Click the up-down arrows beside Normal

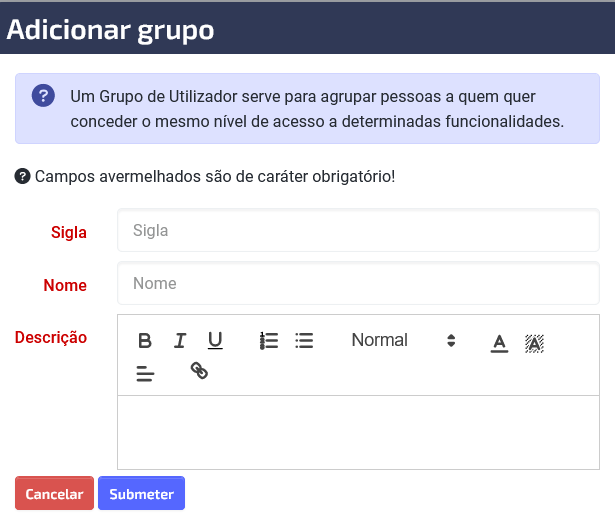tap(451, 340)
